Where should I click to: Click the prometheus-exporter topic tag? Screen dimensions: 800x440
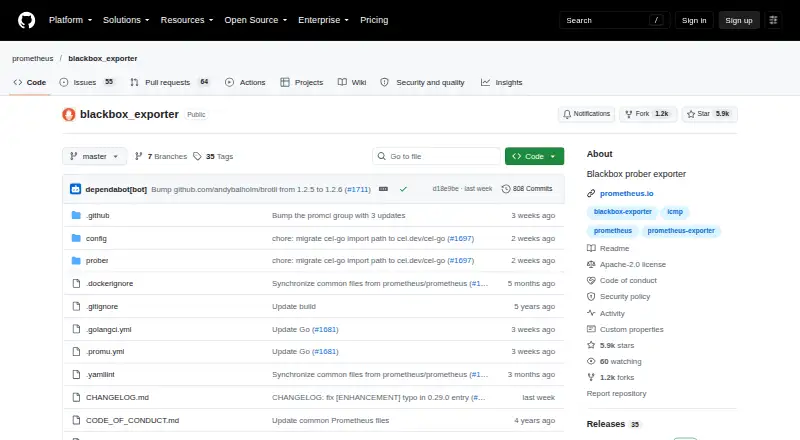coord(681,231)
